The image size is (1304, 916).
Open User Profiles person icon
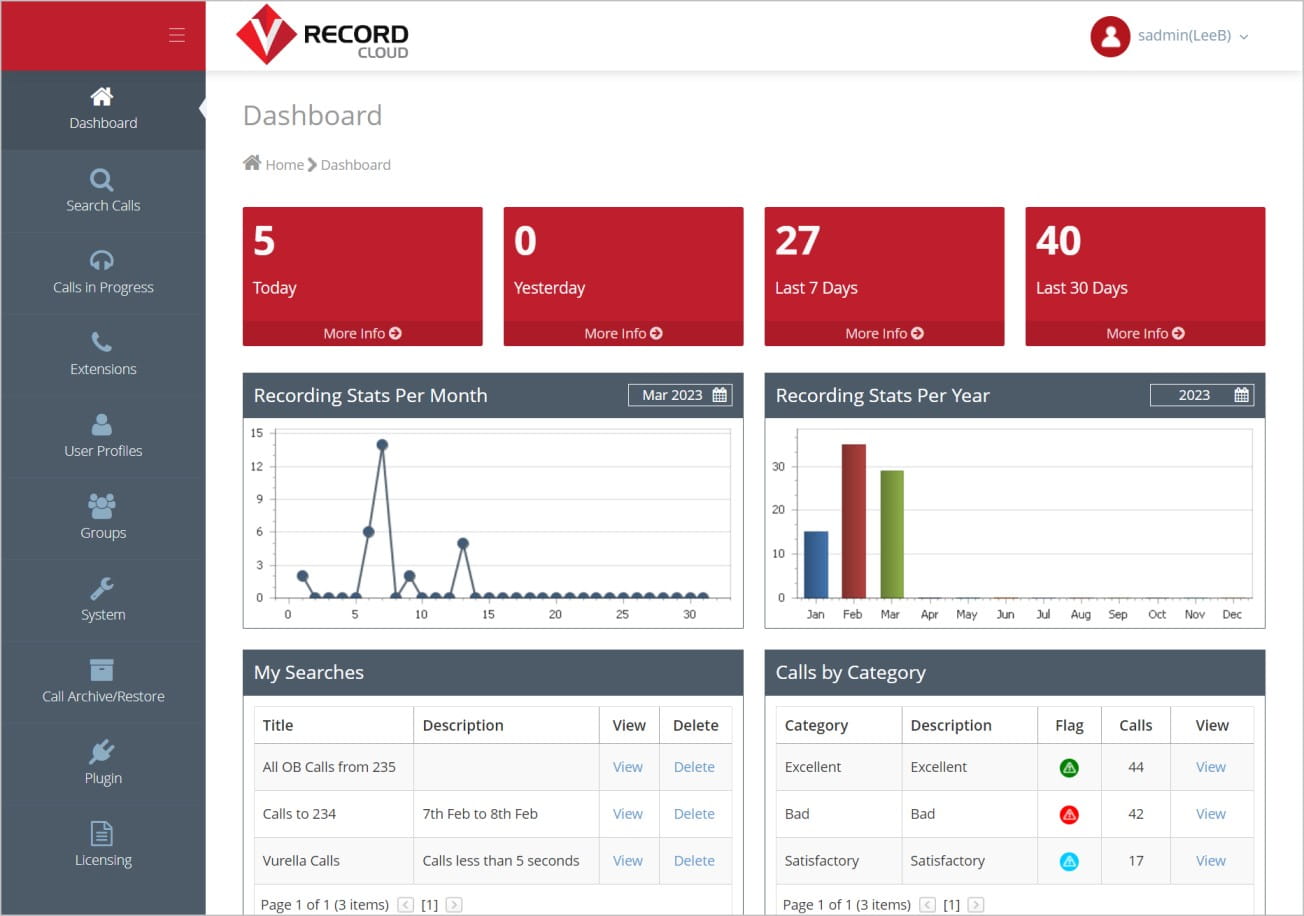[102, 425]
